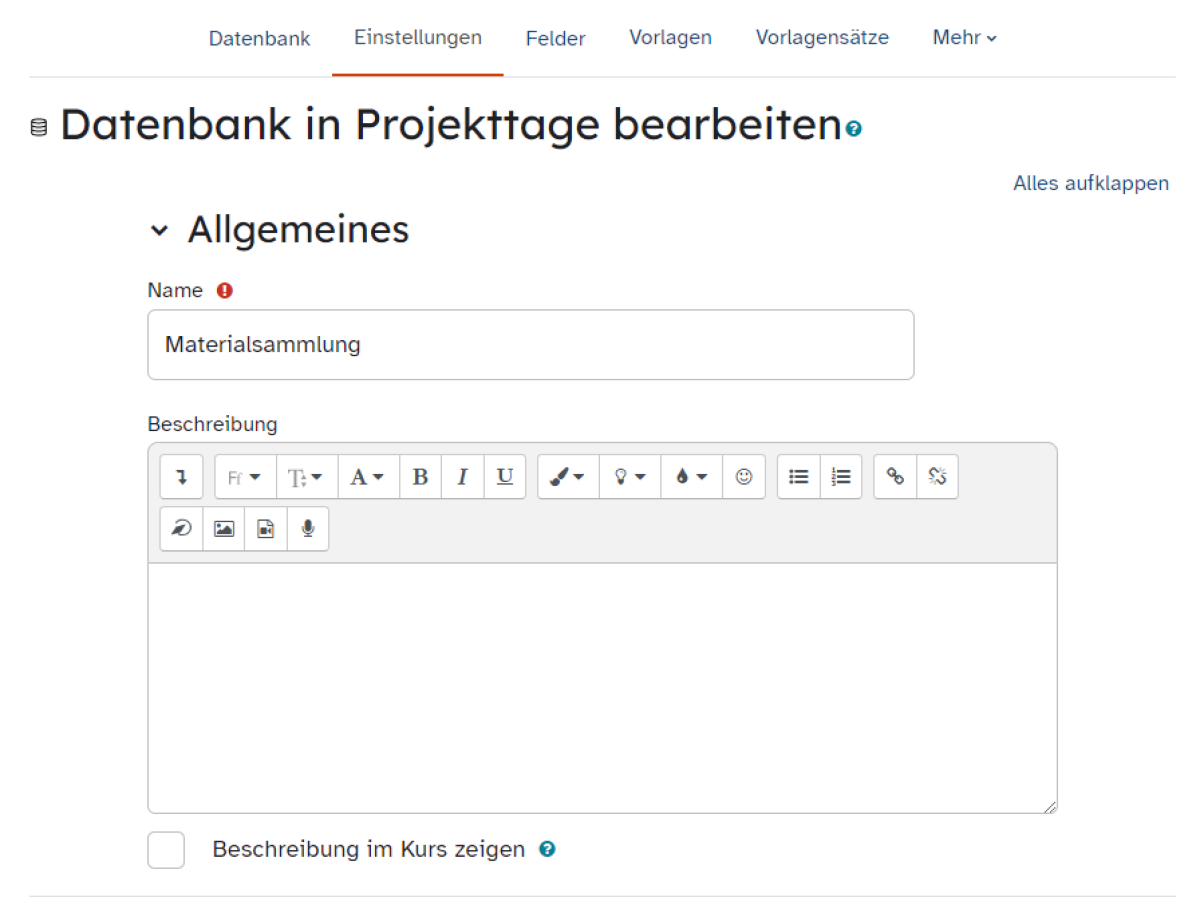
Task: Collapse the Allgemeines section
Action: point(160,229)
